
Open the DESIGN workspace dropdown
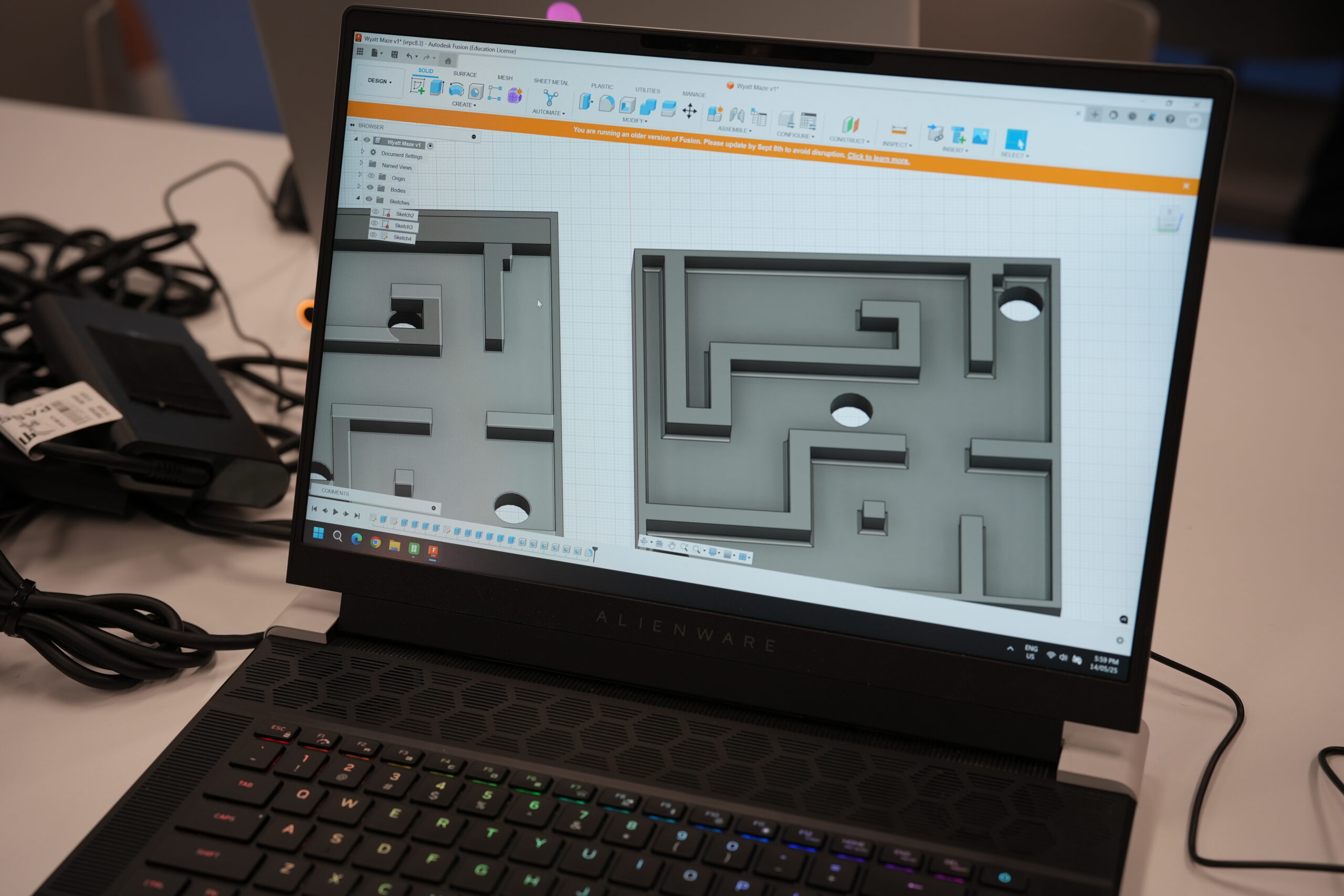point(380,81)
